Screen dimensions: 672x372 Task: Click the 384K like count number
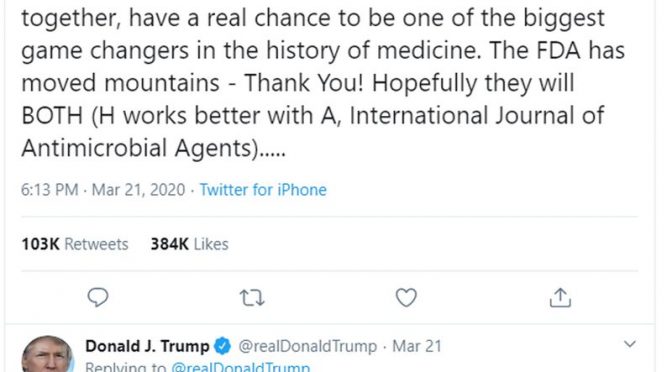(170, 244)
